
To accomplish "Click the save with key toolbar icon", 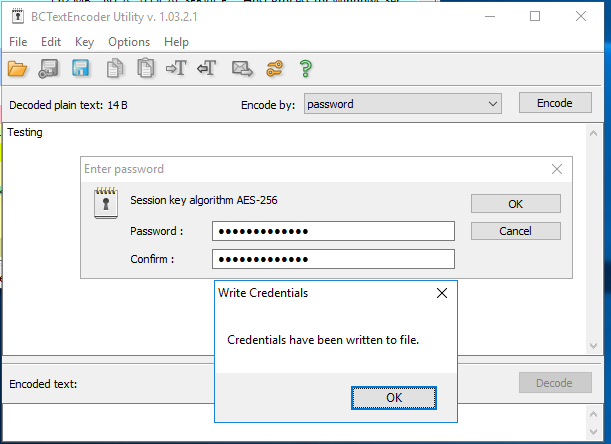I will point(48,69).
